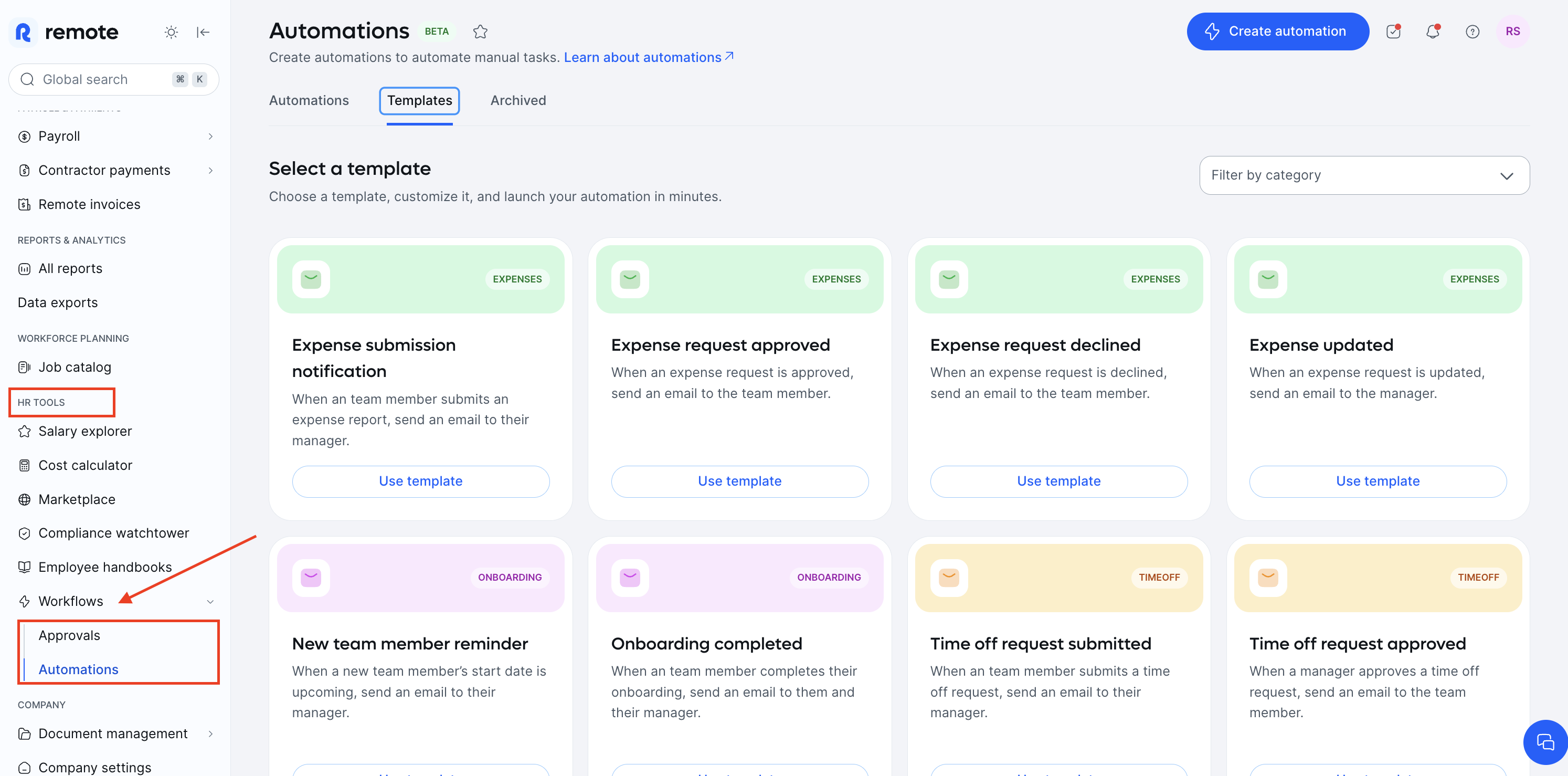
Task: Switch to the Templates tab
Action: [x=419, y=100]
